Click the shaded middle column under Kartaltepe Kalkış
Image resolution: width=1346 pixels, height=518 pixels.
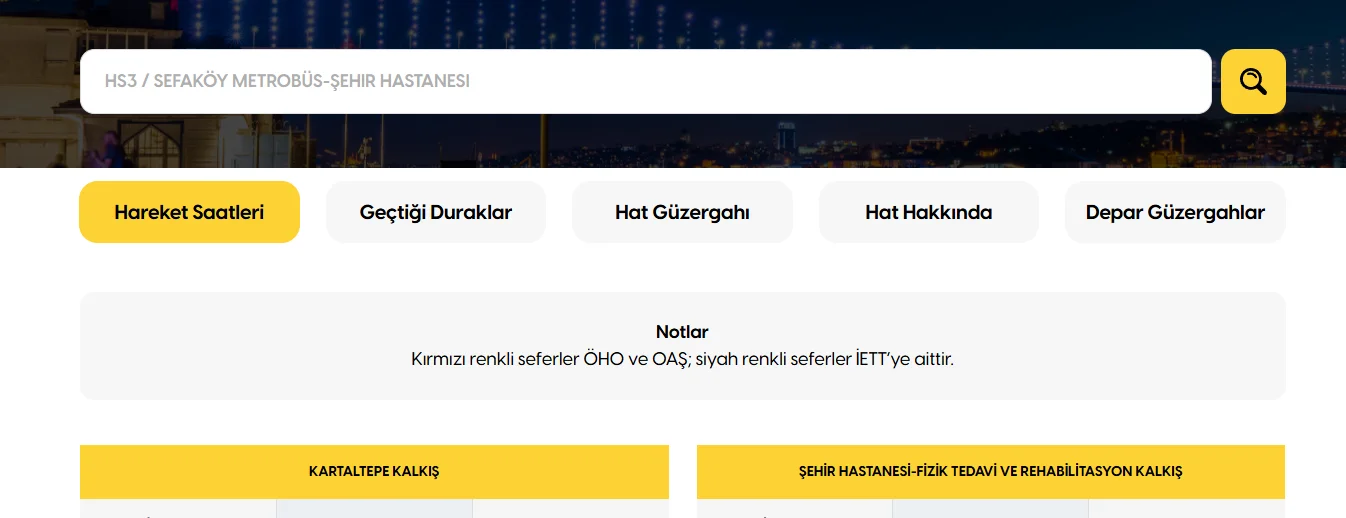[374, 509]
